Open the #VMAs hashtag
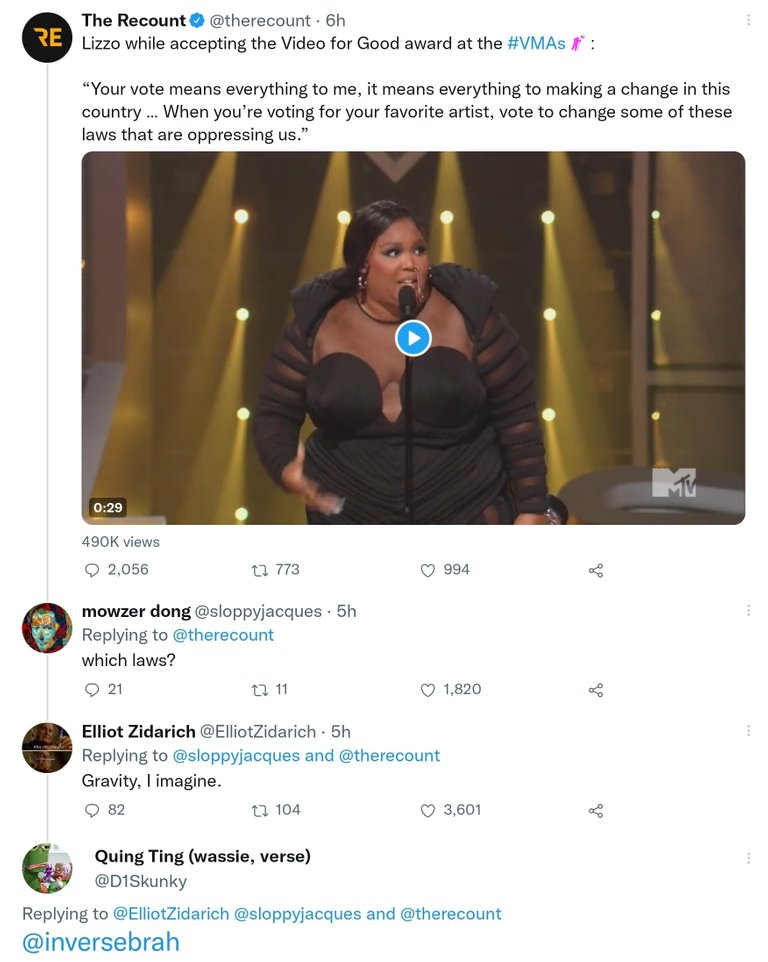Image resolution: width=768 pixels, height=962 pixels. point(536,44)
